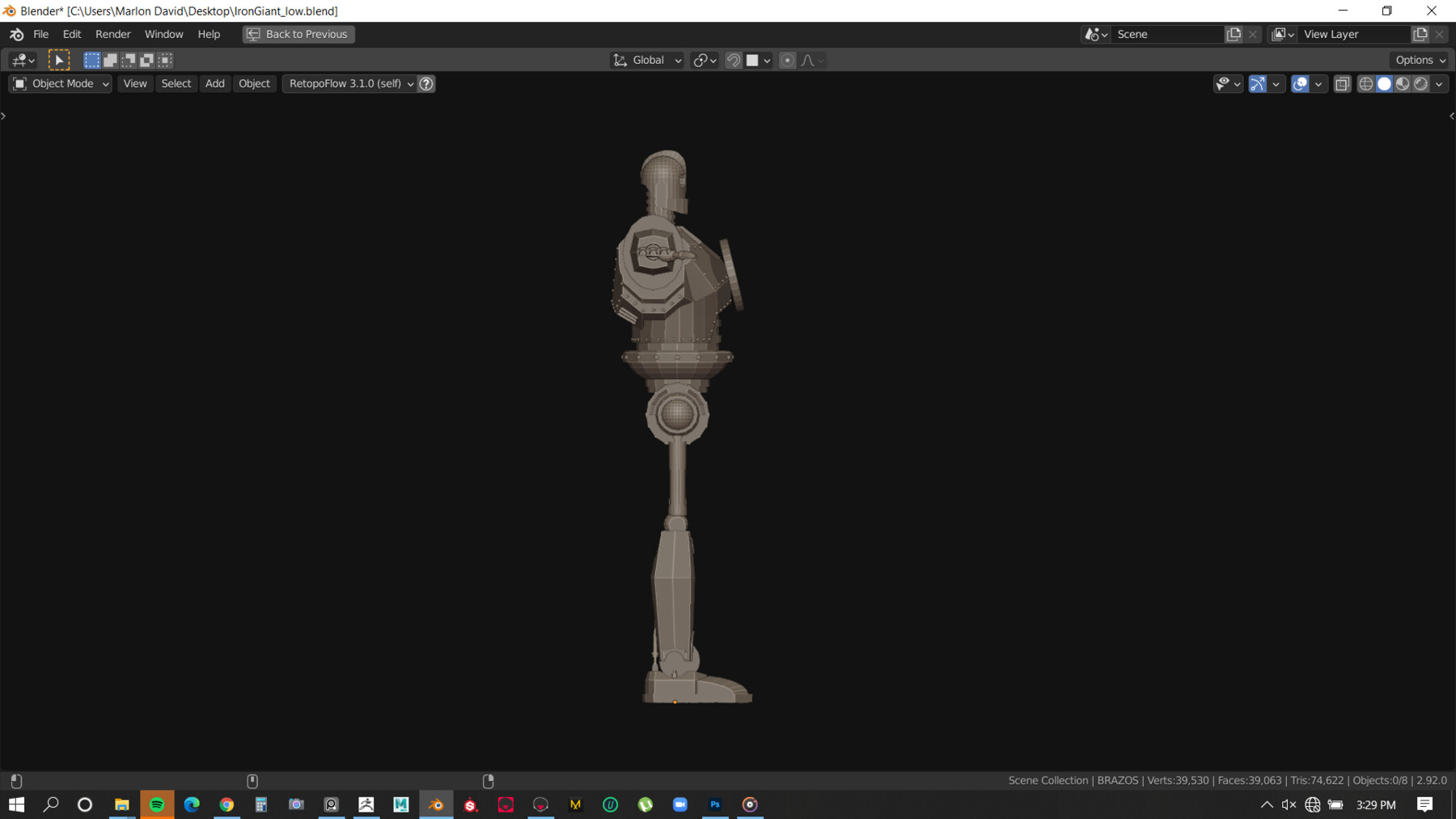
Task: Activate the Tweak select tool
Action: (x=58, y=60)
